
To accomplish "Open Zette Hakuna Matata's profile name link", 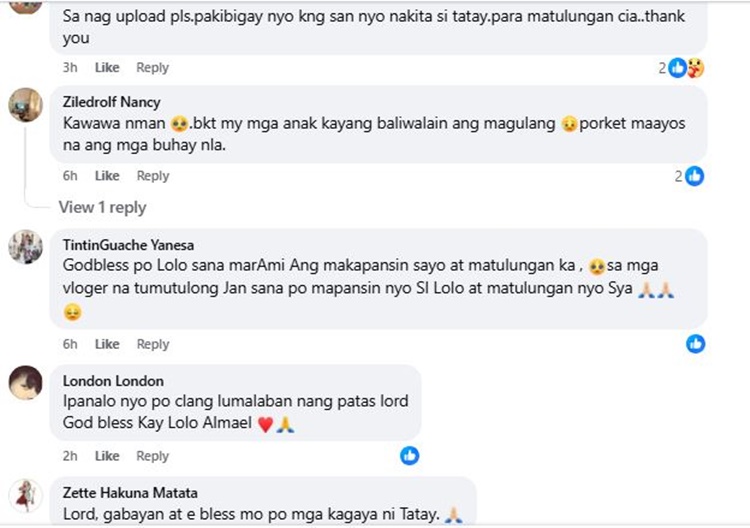I will (x=130, y=493).
